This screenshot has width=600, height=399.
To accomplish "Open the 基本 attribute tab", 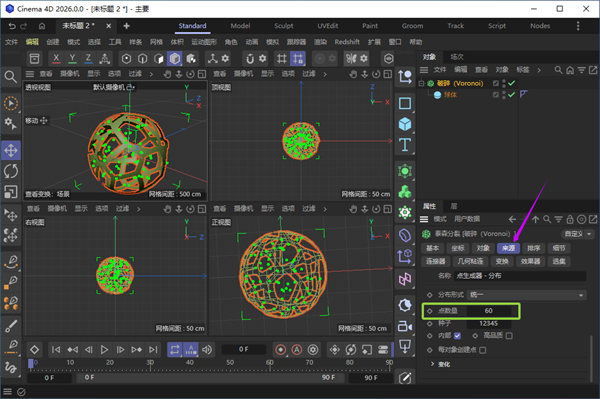I will coord(432,248).
